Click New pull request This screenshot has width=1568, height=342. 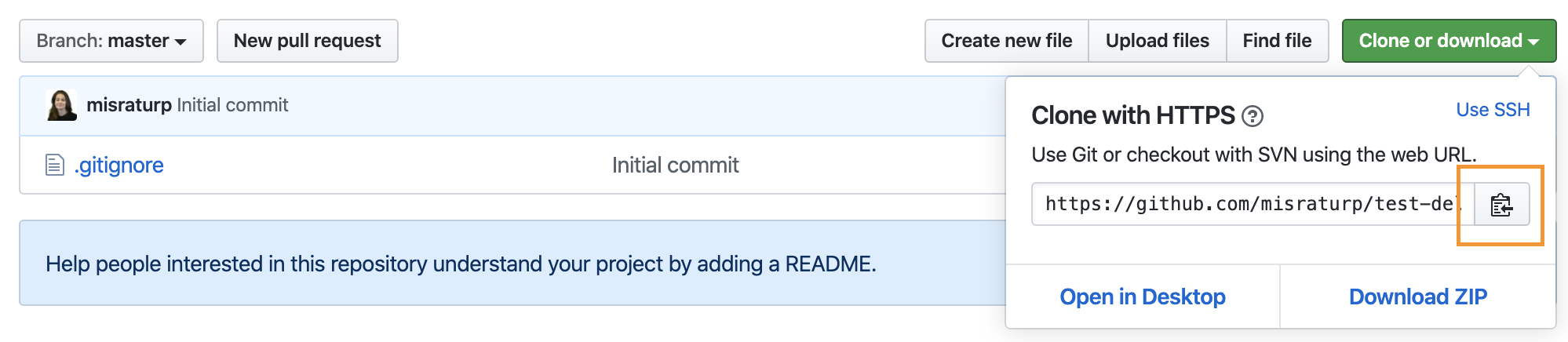coord(308,41)
